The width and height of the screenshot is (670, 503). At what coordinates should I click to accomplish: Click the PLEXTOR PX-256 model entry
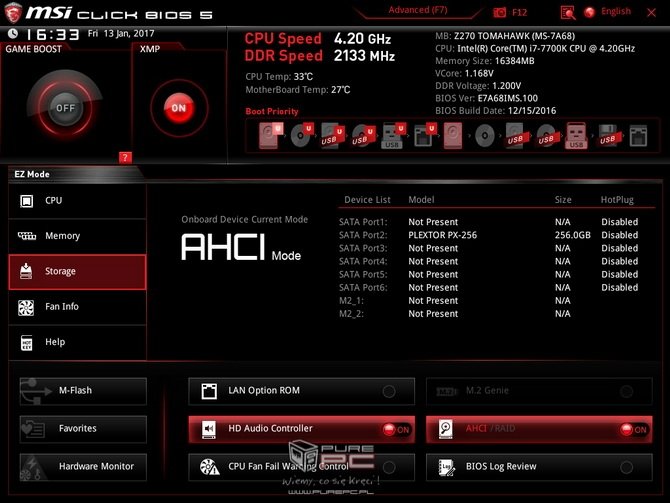(x=443, y=235)
